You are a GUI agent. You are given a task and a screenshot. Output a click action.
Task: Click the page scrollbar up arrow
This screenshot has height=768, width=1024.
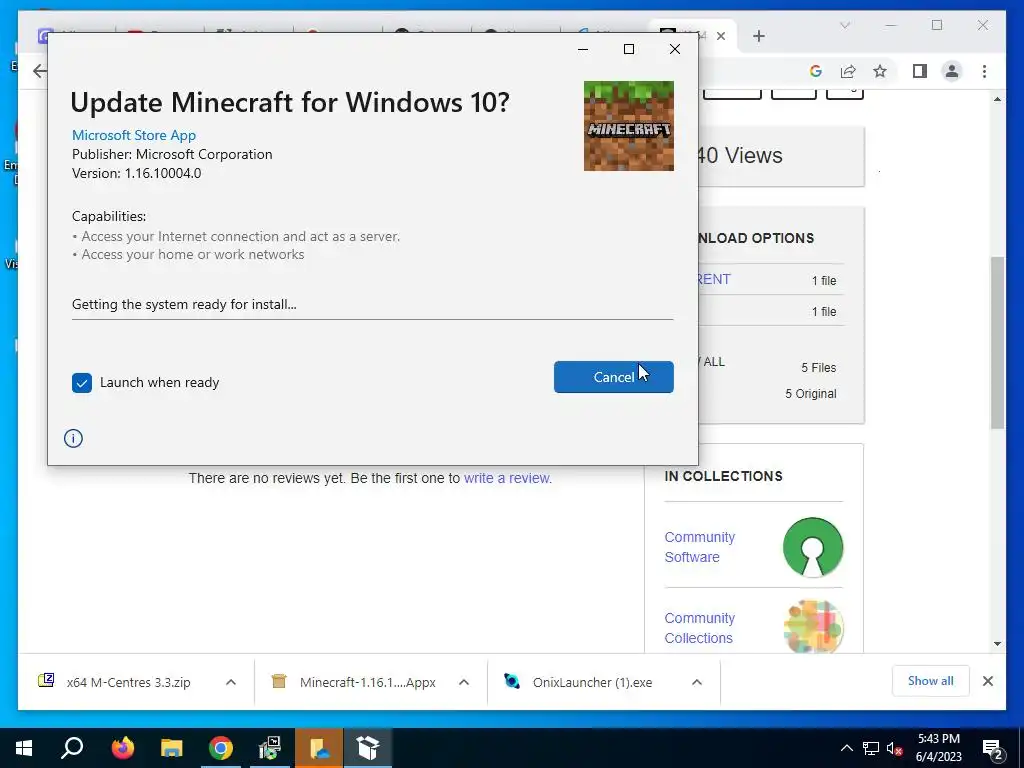(x=997, y=99)
